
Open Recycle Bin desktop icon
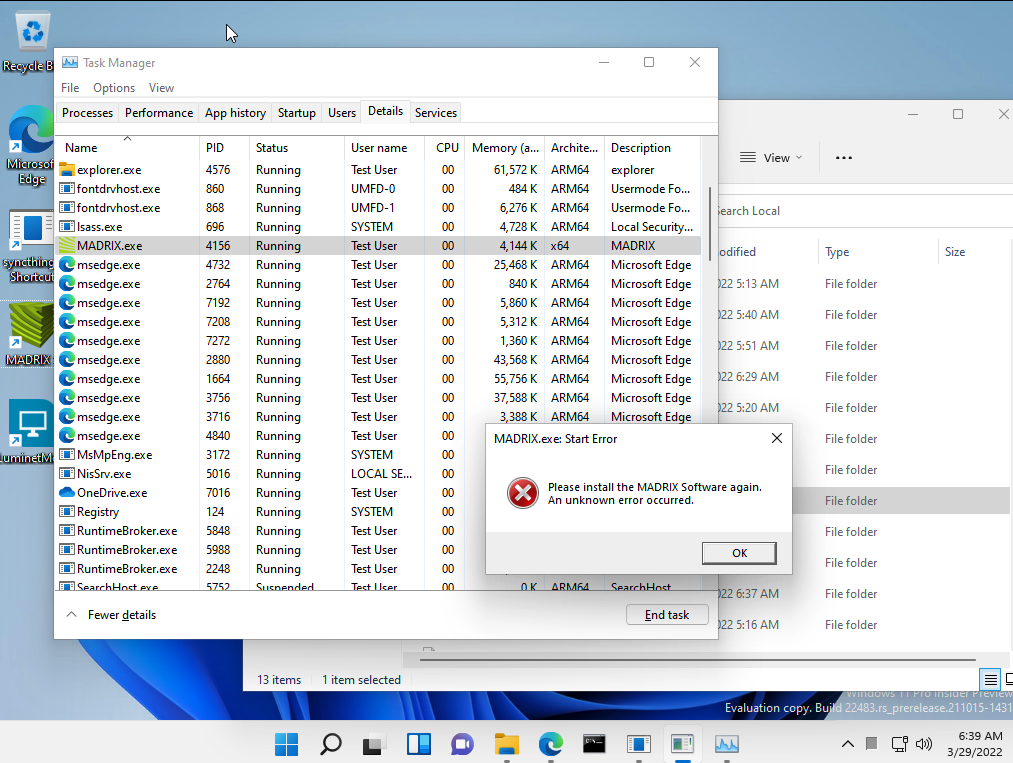[30, 41]
